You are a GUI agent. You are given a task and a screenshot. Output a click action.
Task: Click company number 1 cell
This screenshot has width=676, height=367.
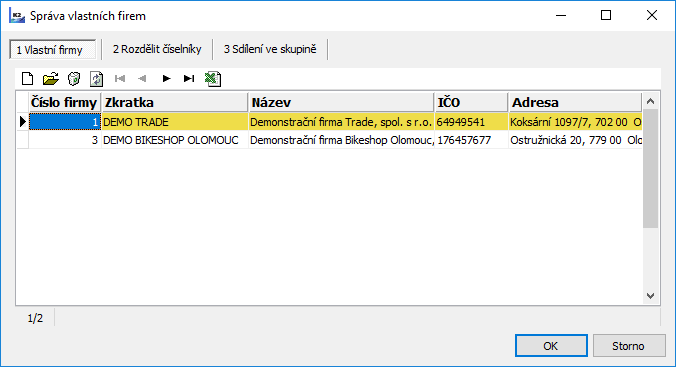tap(65, 122)
